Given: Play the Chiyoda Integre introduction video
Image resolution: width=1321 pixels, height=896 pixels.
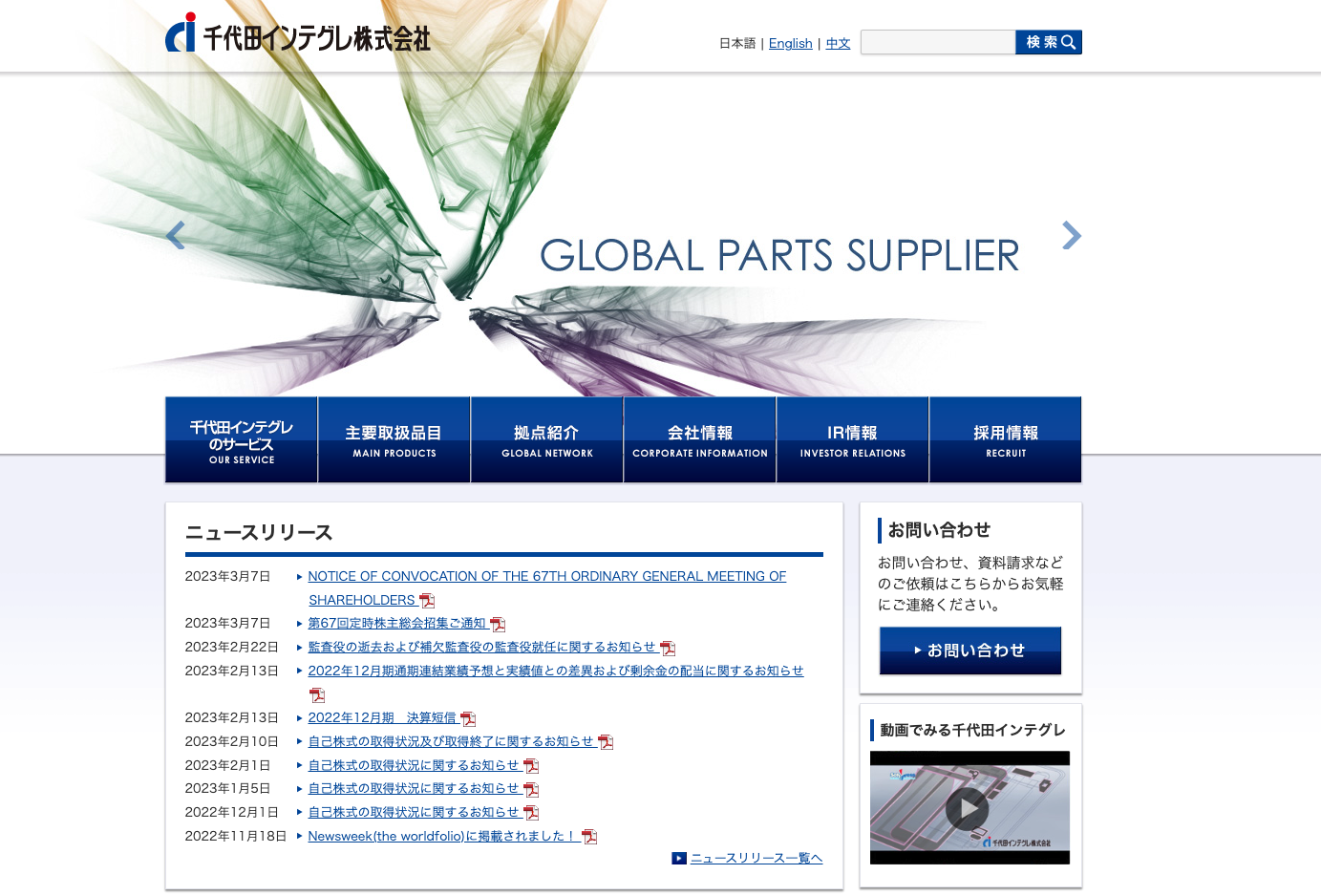Looking at the screenshot, I should (968, 808).
